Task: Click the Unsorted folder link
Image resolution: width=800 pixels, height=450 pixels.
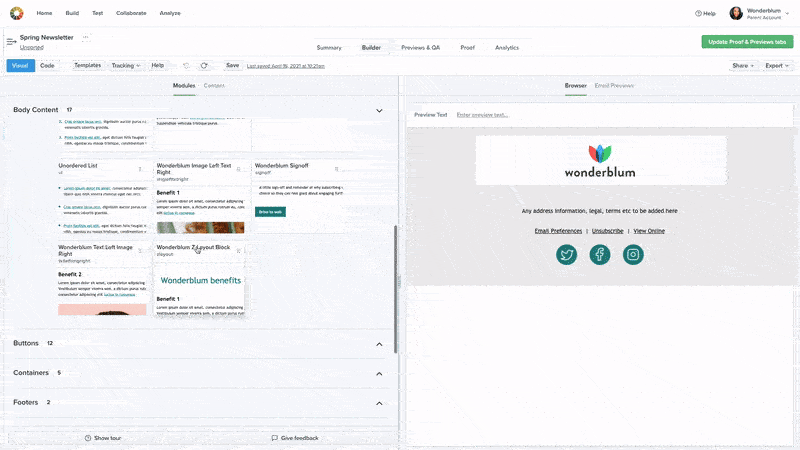Action: 32,47
